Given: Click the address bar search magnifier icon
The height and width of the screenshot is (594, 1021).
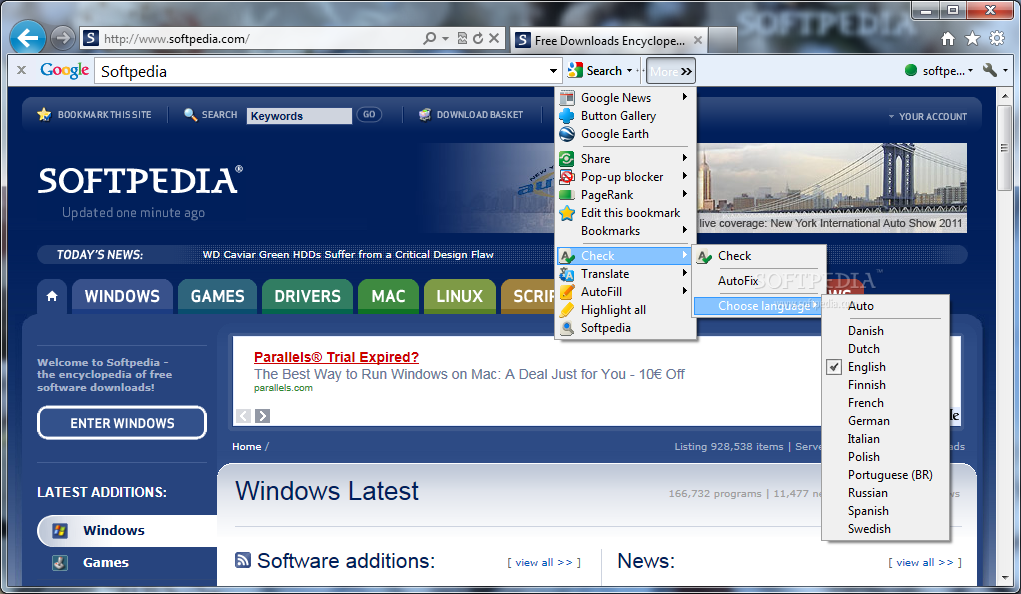Looking at the screenshot, I should (429, 38).
